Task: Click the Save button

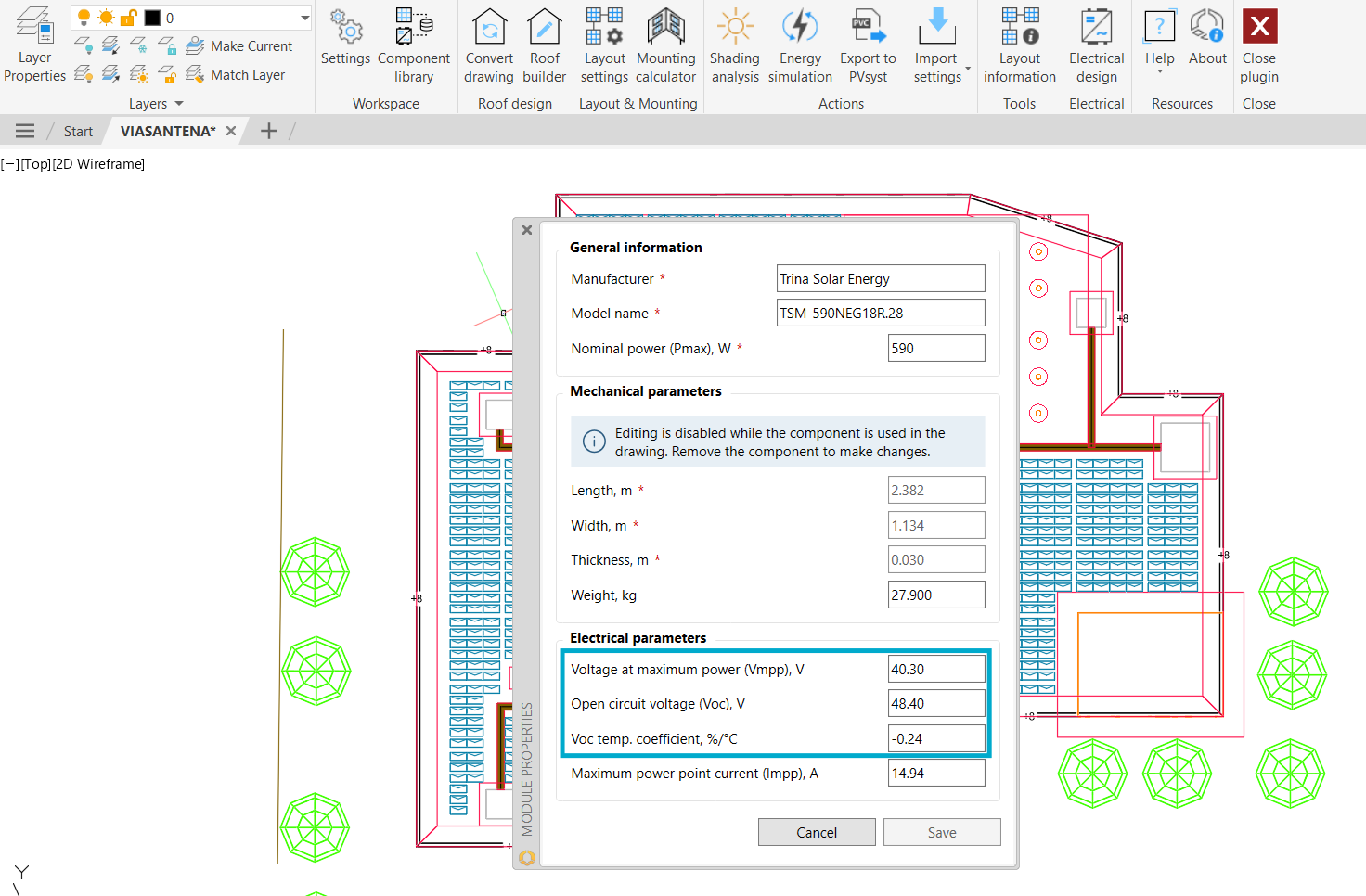Action: coord(942,832)
